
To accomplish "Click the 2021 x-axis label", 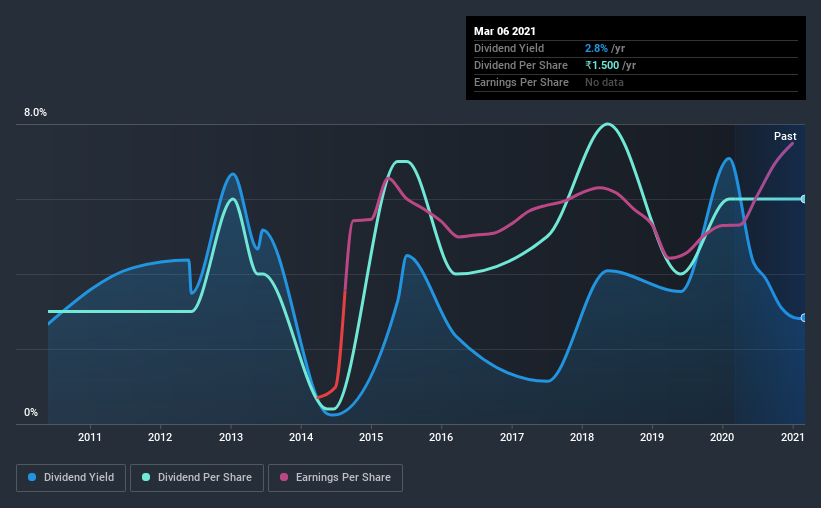I will [792, 437].
